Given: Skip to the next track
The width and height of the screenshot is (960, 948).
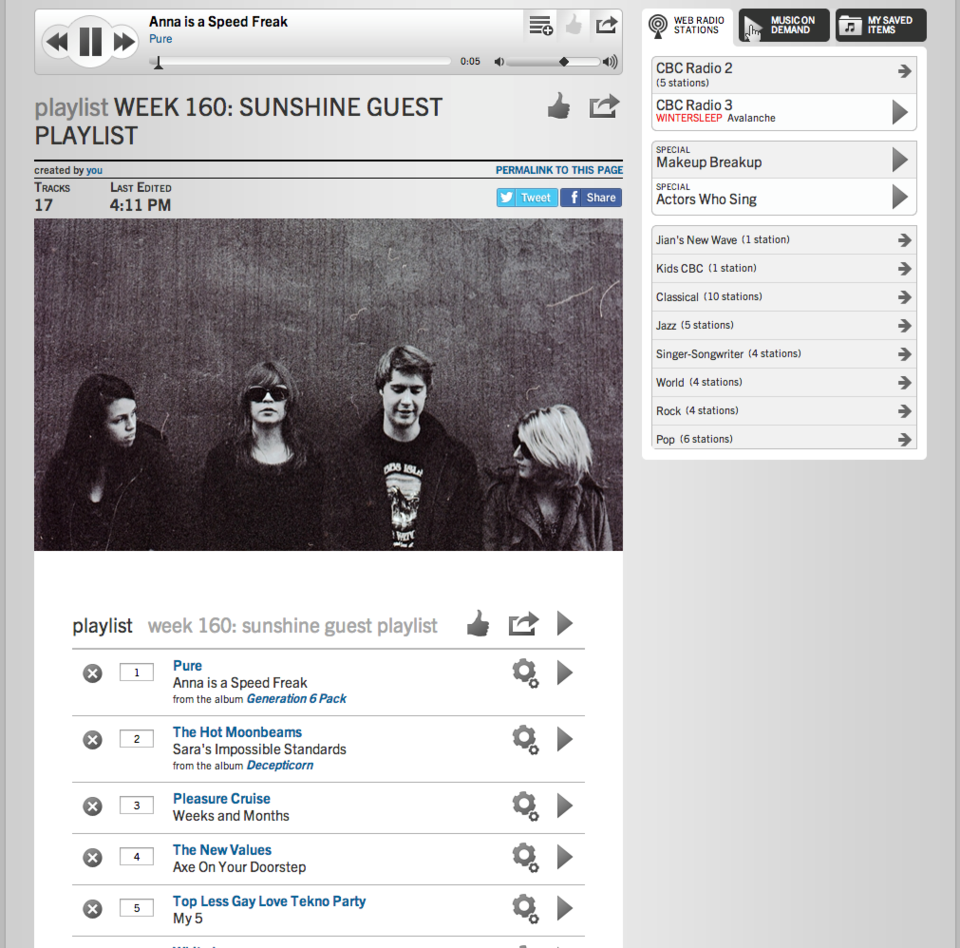Looking at the screenshot, I should [x=124, y=42].
